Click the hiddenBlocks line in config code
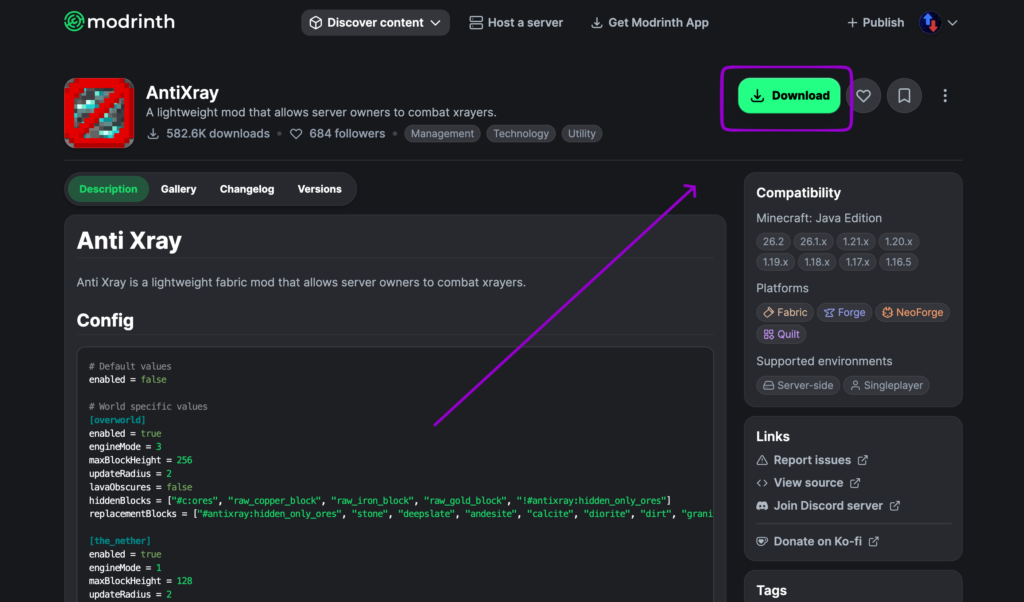Image resolution: width=1024 pixels, height=602 pixels. click(x=380, y=500)
